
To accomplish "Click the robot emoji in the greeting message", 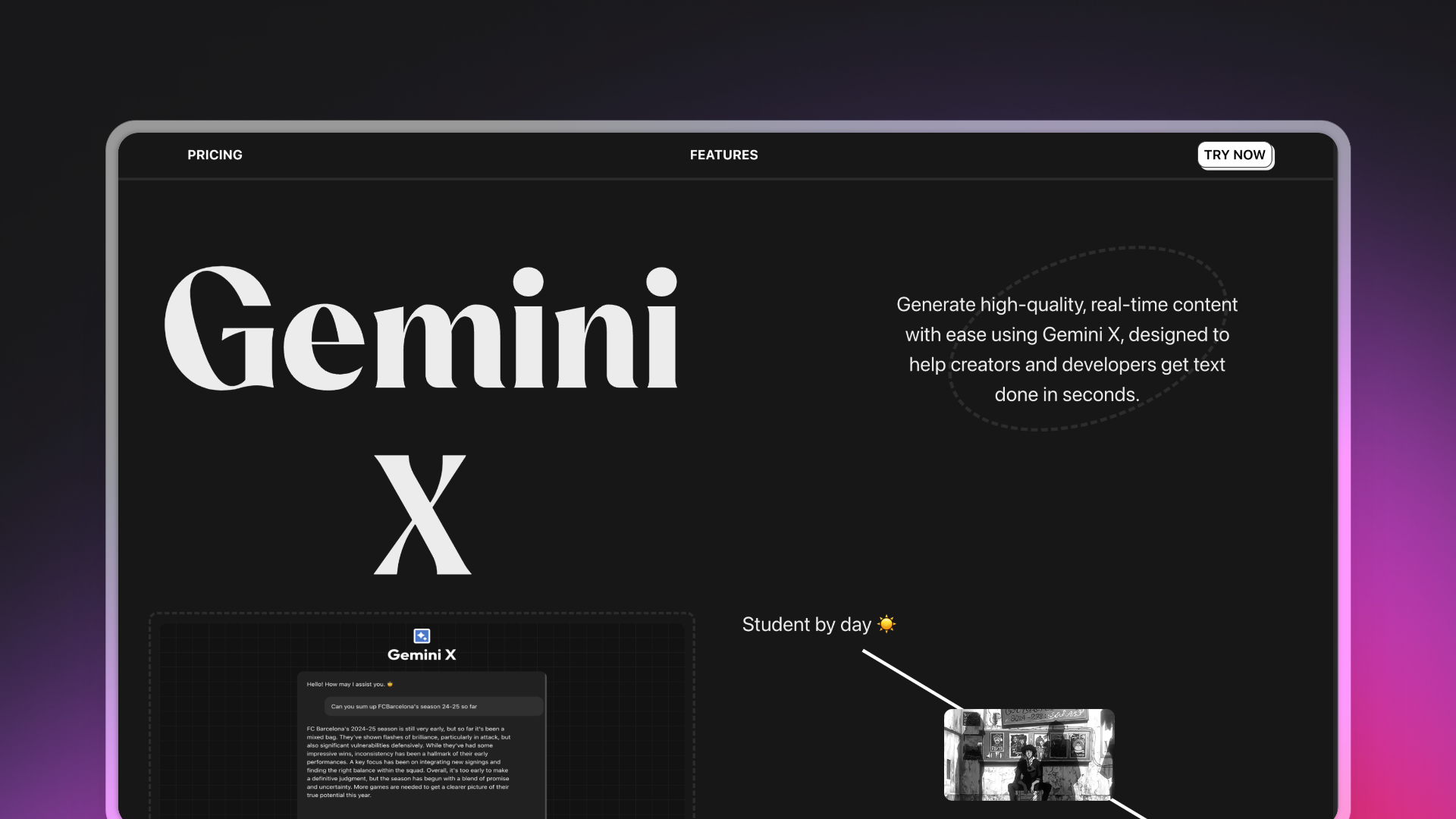I will pyautogui.click(x=389, y=683).
